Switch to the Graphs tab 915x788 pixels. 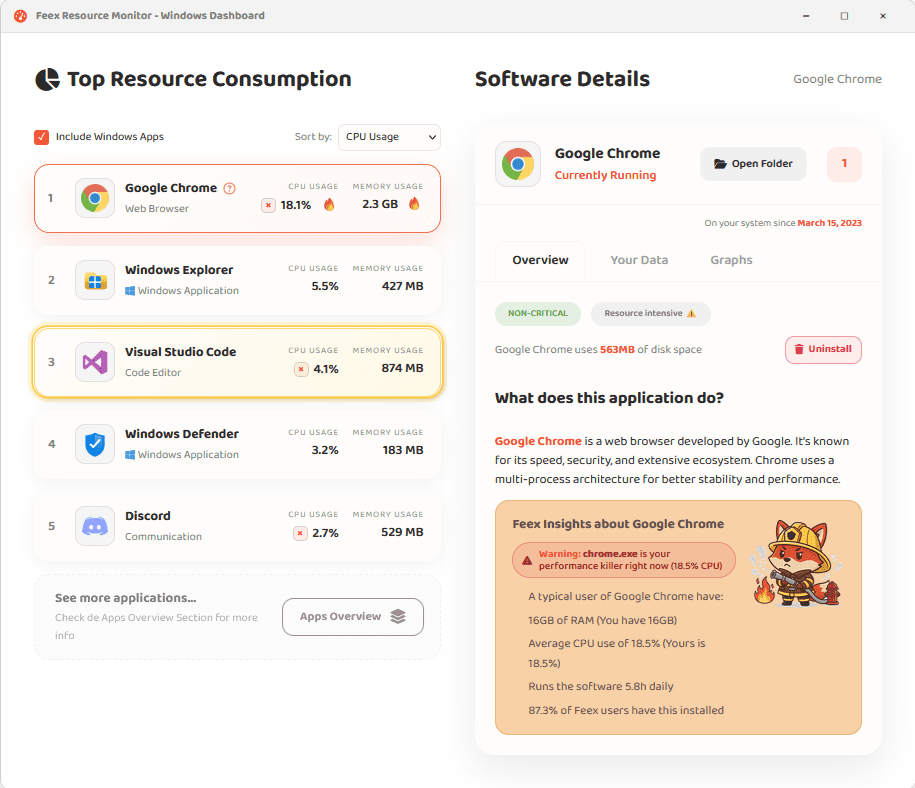pos(731,260)
